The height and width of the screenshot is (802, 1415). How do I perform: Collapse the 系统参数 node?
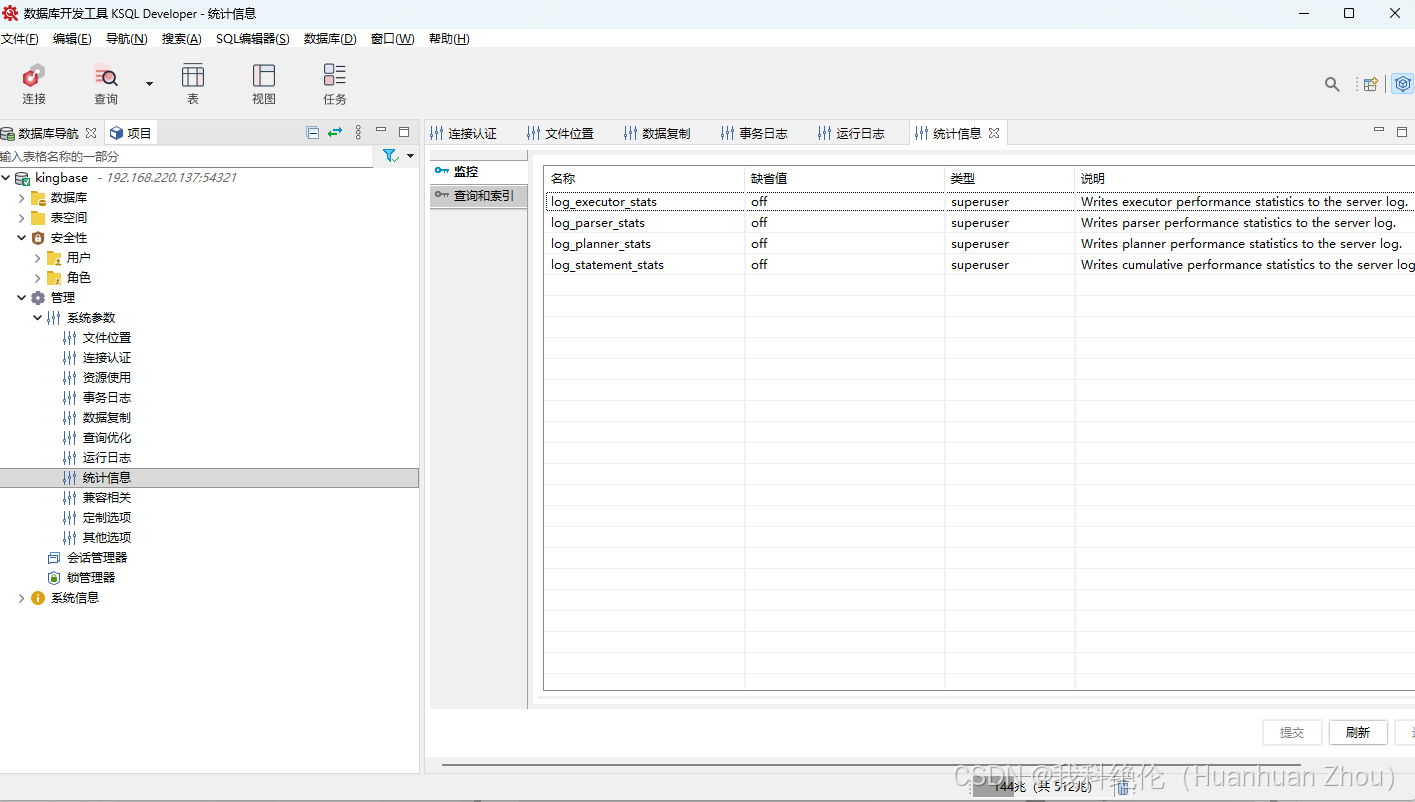click(38, 318)
